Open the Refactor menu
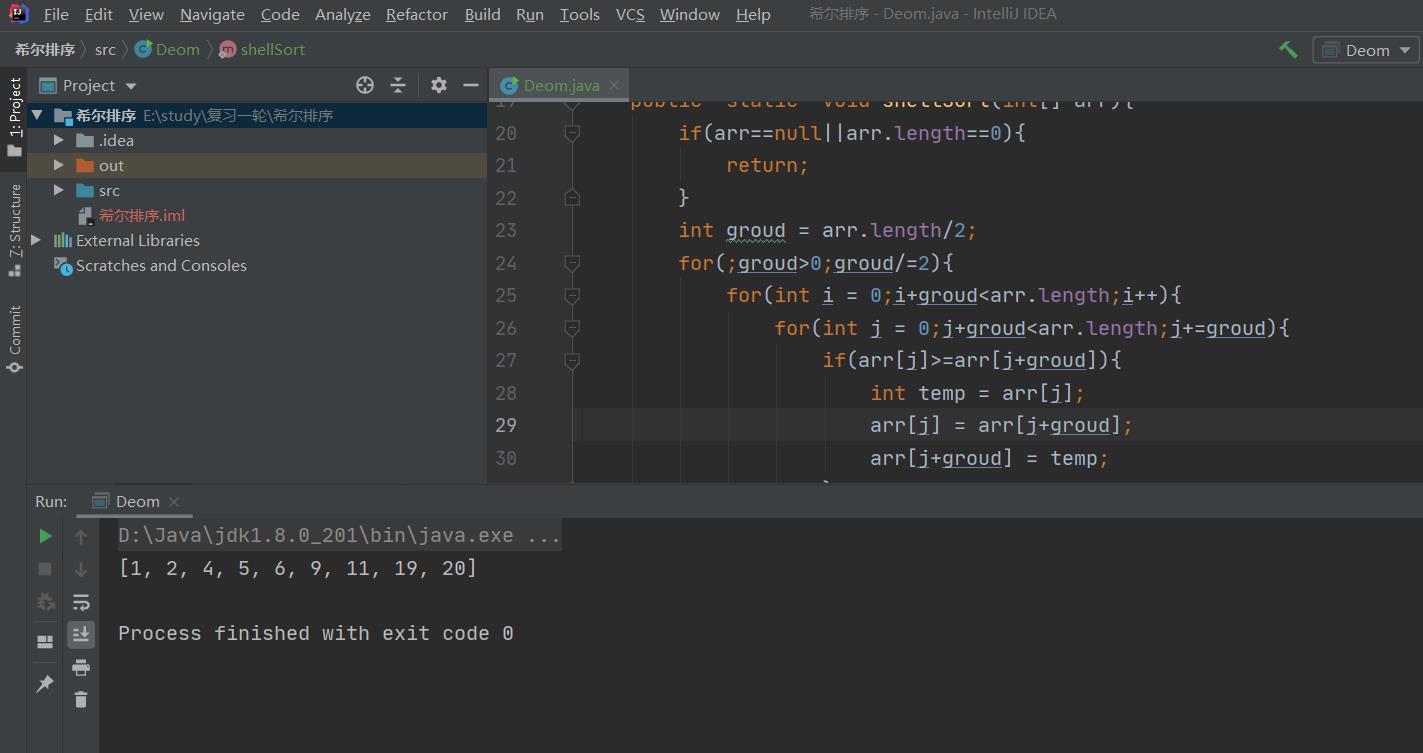This screenshot has height=753, width=1423. point(417,14)
